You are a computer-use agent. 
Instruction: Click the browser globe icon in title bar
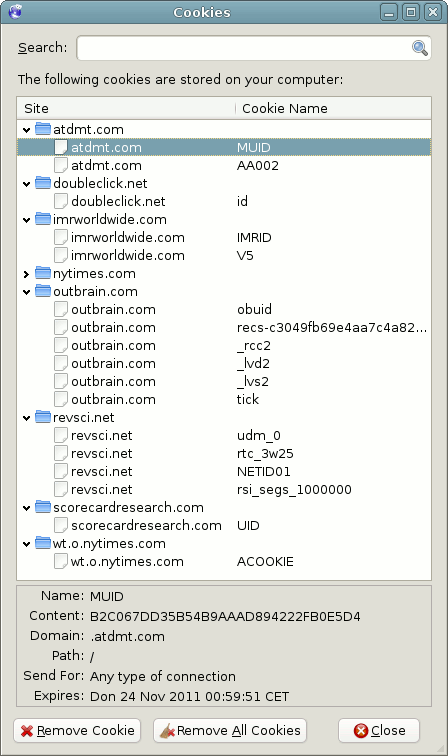(x=15, y=11)
